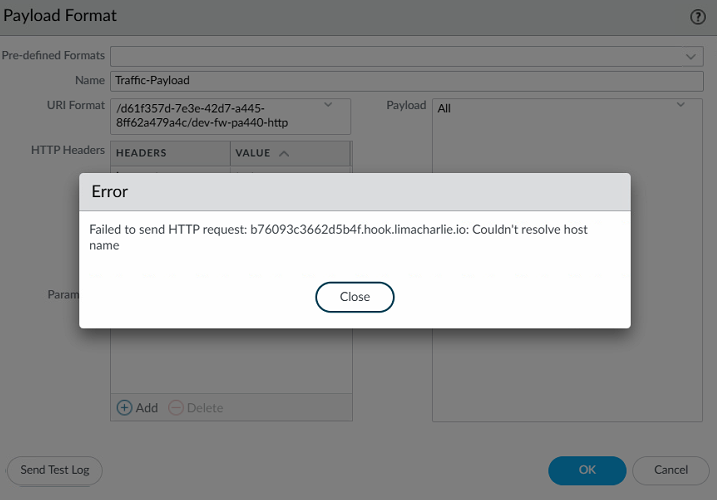Select the VALUE column header label
This screenshot has width=717, height=500.
[253, 153]
